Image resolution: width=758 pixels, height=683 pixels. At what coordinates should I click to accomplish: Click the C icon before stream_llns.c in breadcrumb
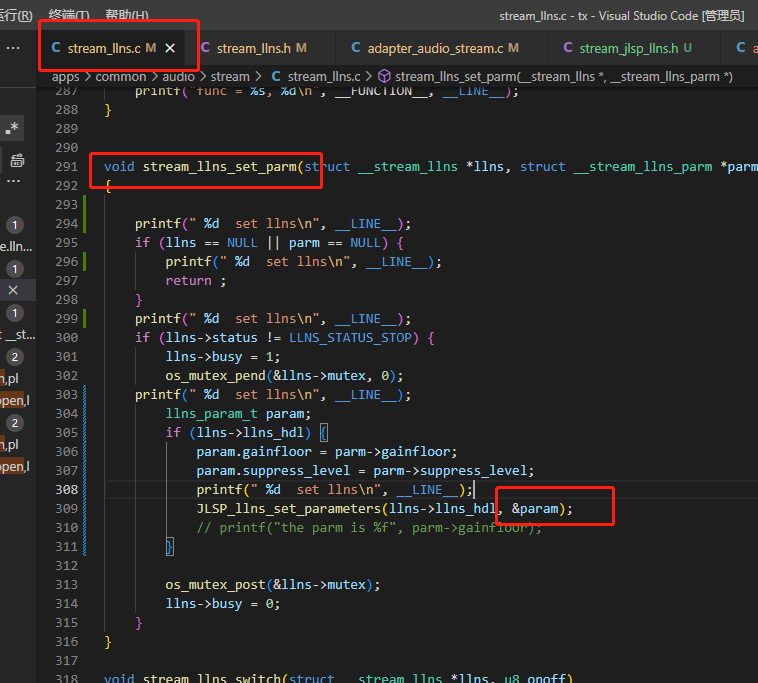[276, 76]
